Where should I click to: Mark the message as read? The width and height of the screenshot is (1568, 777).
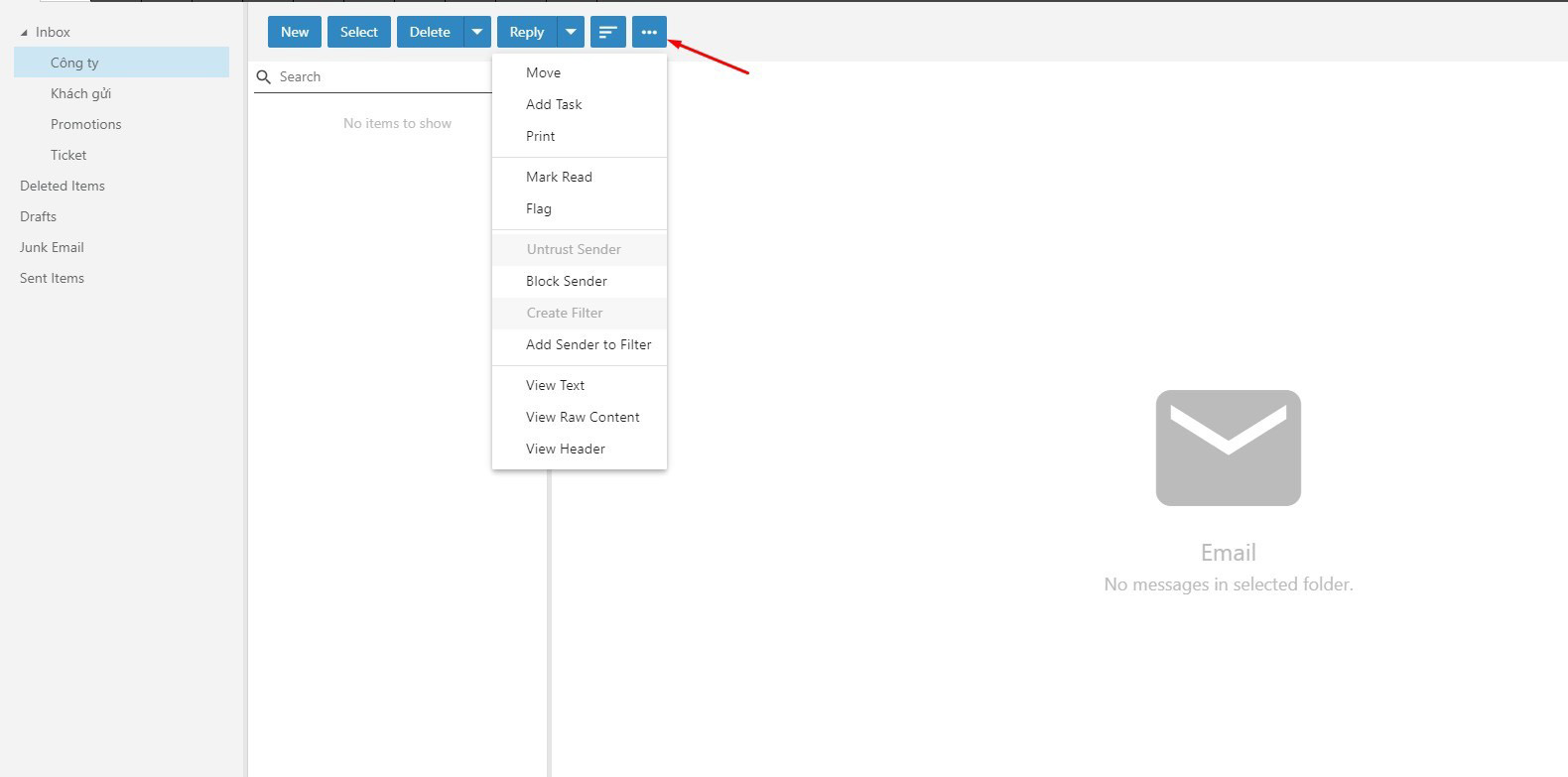[559, 177]
